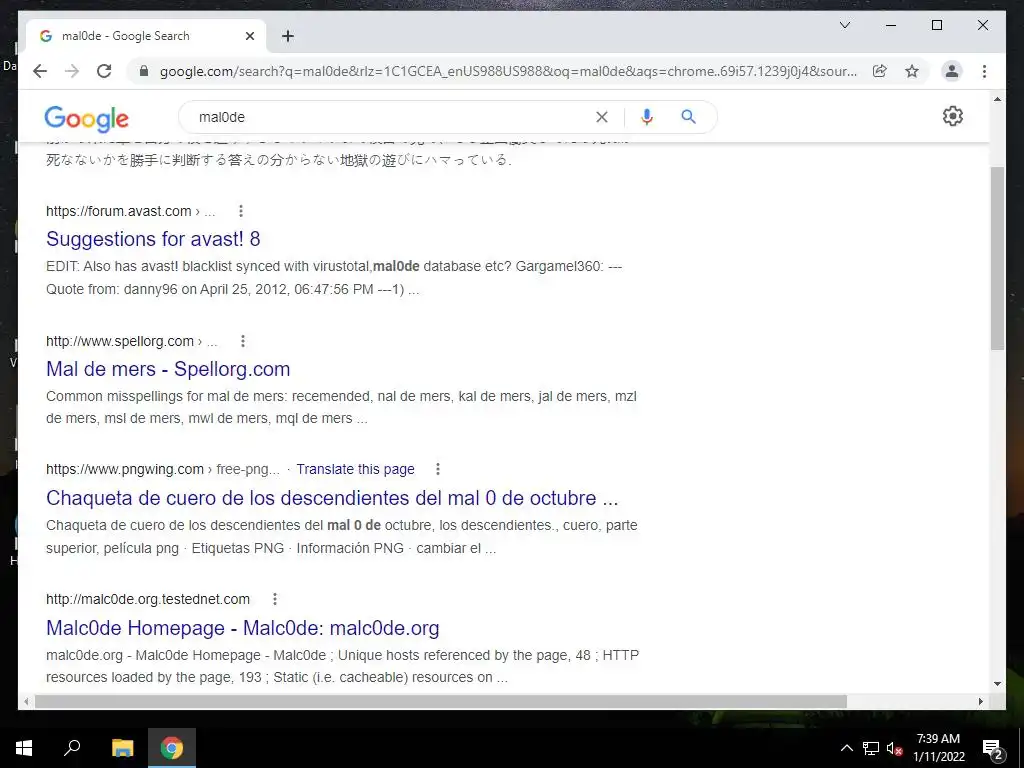Click the horizontal scrollbar thumb

pos(441,701)
